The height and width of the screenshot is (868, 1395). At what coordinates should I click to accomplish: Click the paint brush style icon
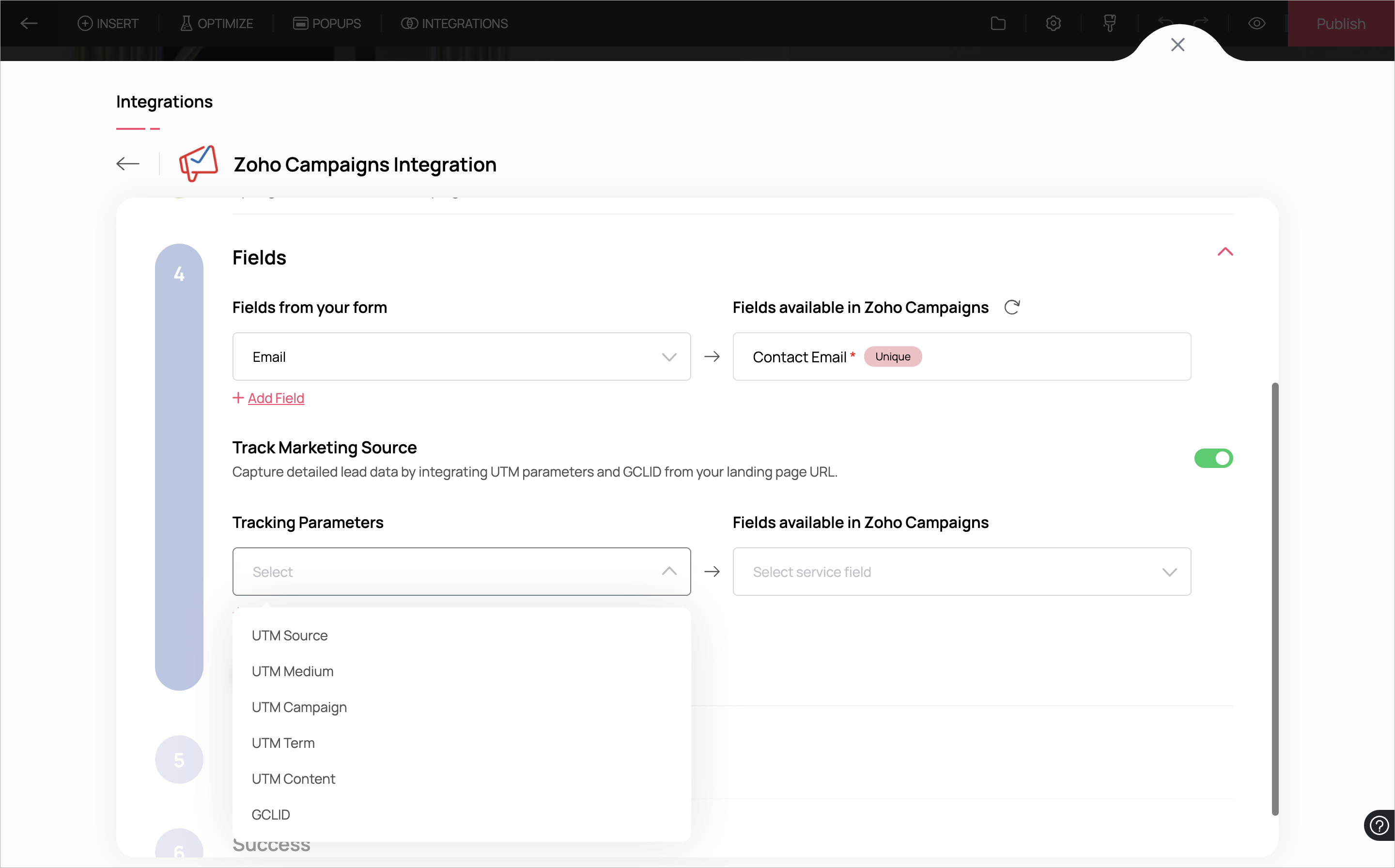(1109, 24)
